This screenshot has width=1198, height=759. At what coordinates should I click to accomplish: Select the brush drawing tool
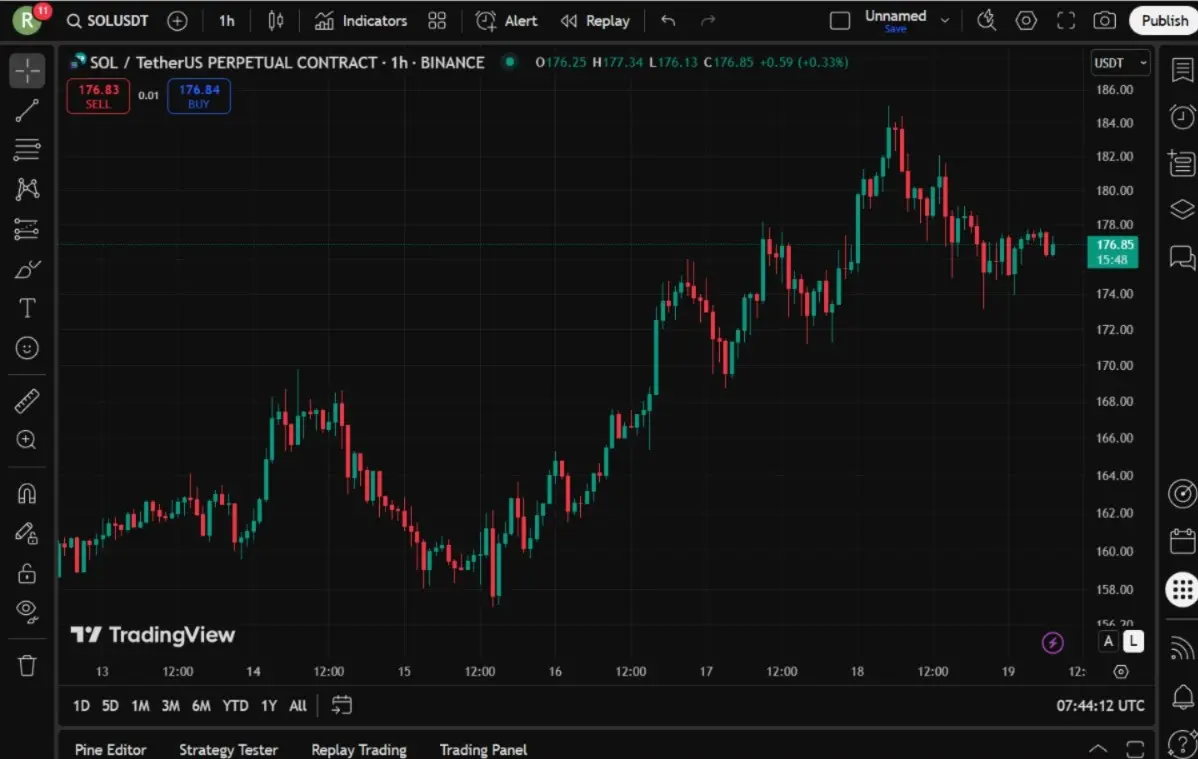tap(27, 269)
